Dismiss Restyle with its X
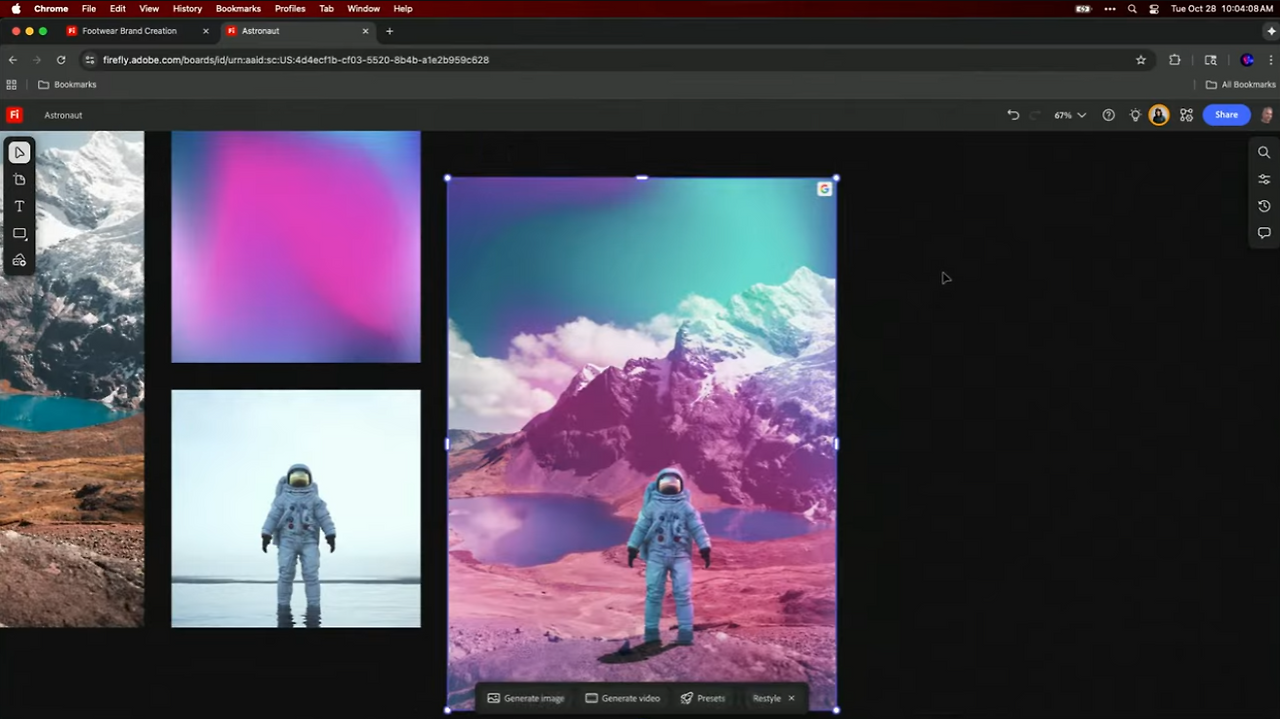The image size is (1280, 719). click(x=792, y=698)
